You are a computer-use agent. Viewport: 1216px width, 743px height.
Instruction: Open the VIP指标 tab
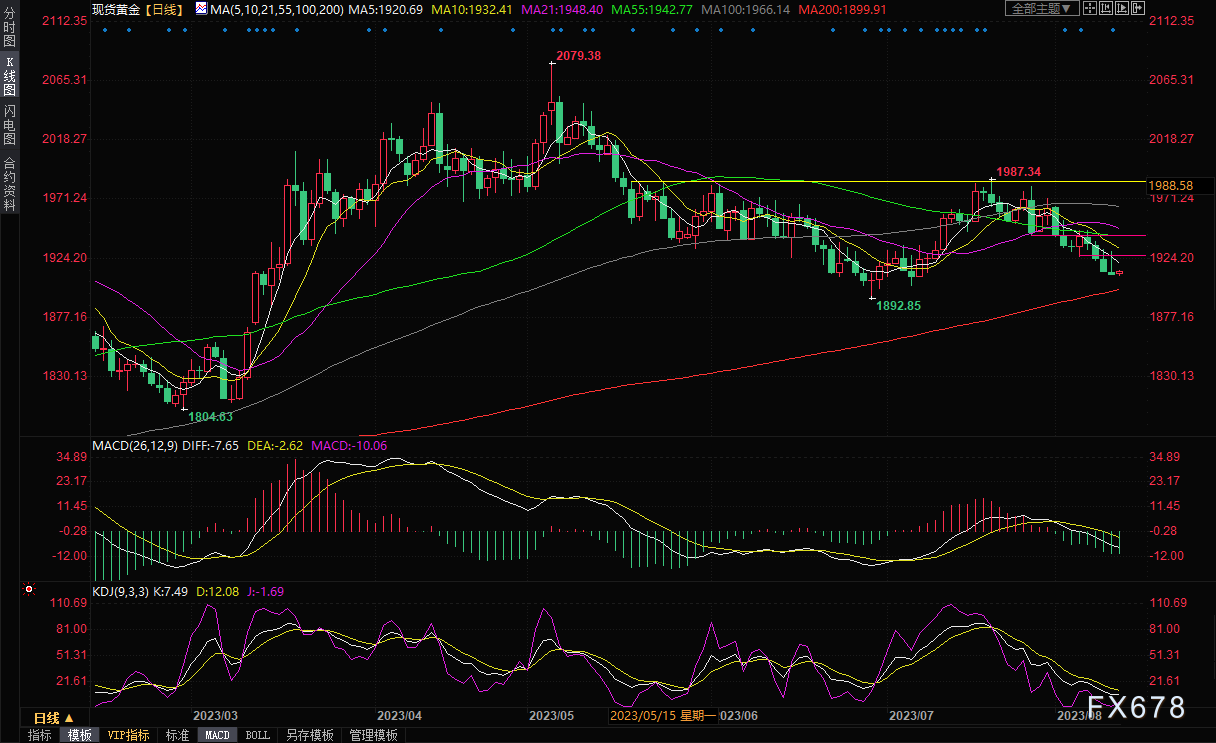tap(129, 735)
